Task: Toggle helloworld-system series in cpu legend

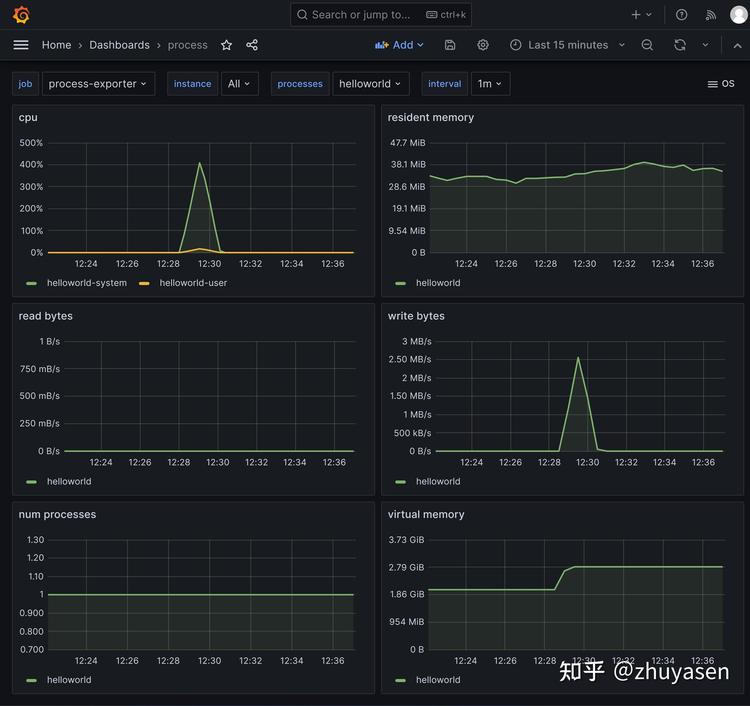Action: pos(87,283)
